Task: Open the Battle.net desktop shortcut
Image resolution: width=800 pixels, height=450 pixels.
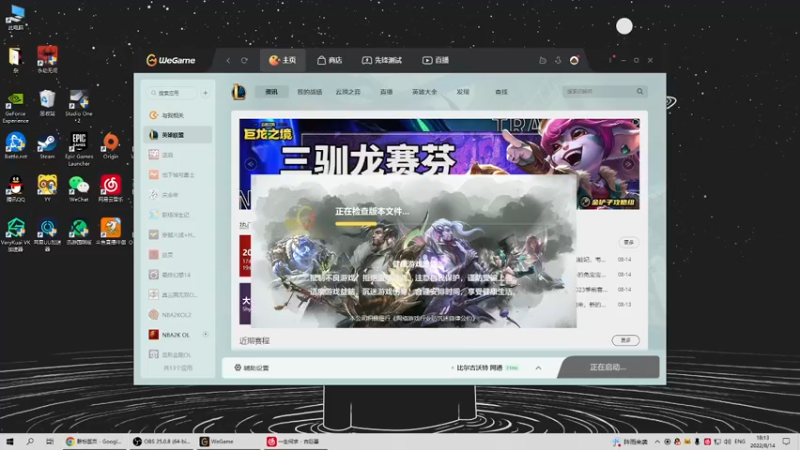Action: click(15, 146)
